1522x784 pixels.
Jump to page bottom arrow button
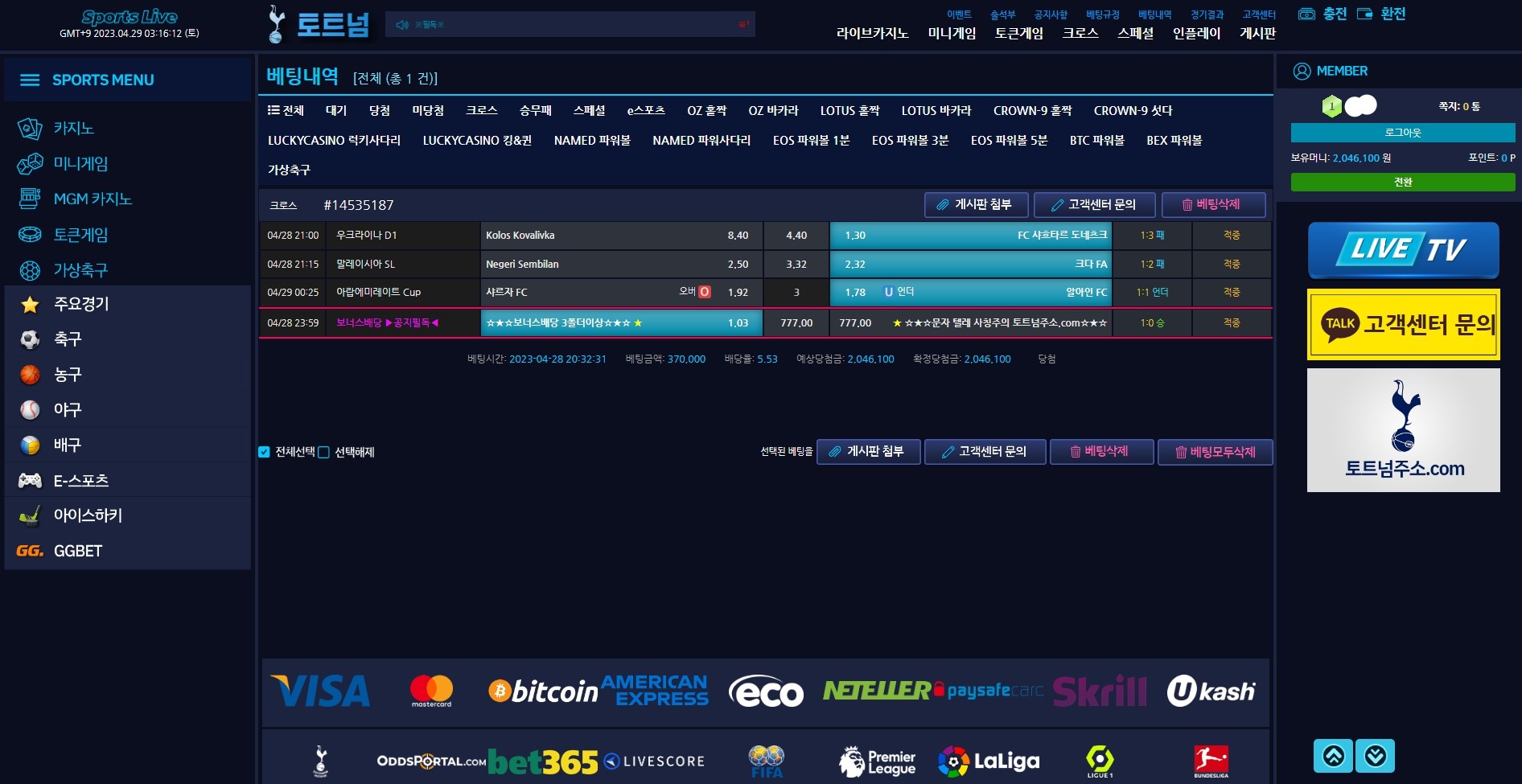[x=1375, y=756]
